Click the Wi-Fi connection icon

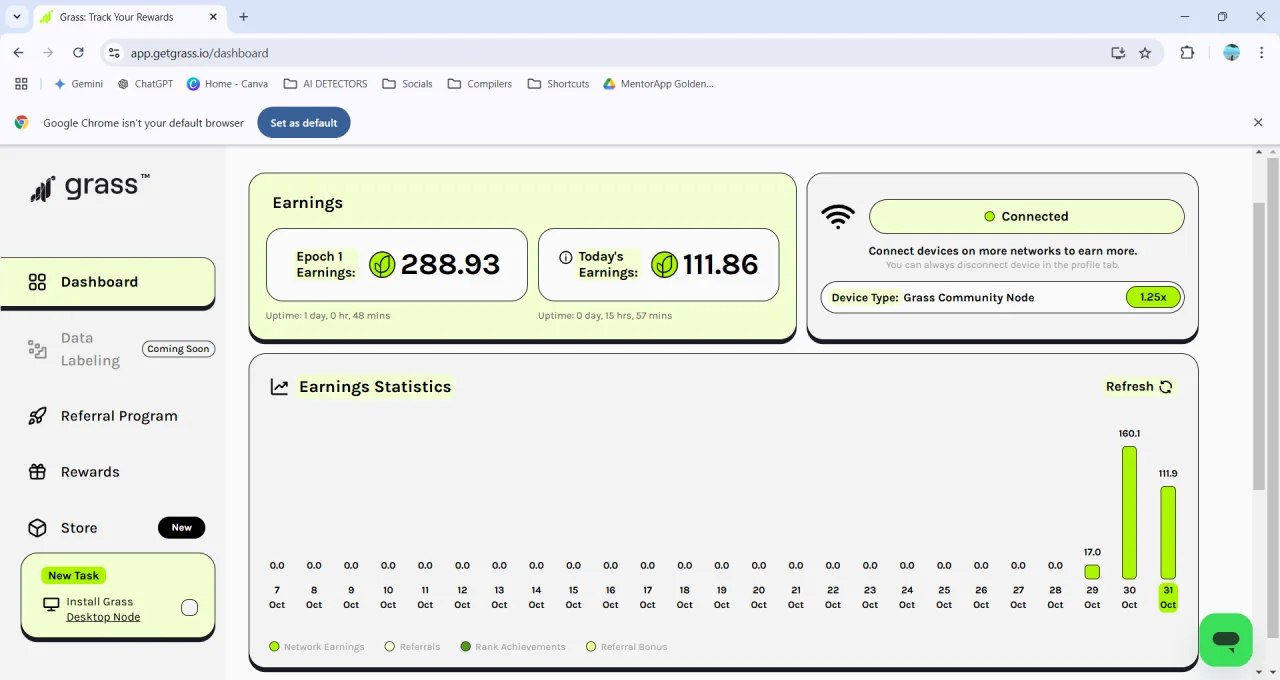pyautogui.click(x=838, y=217)
